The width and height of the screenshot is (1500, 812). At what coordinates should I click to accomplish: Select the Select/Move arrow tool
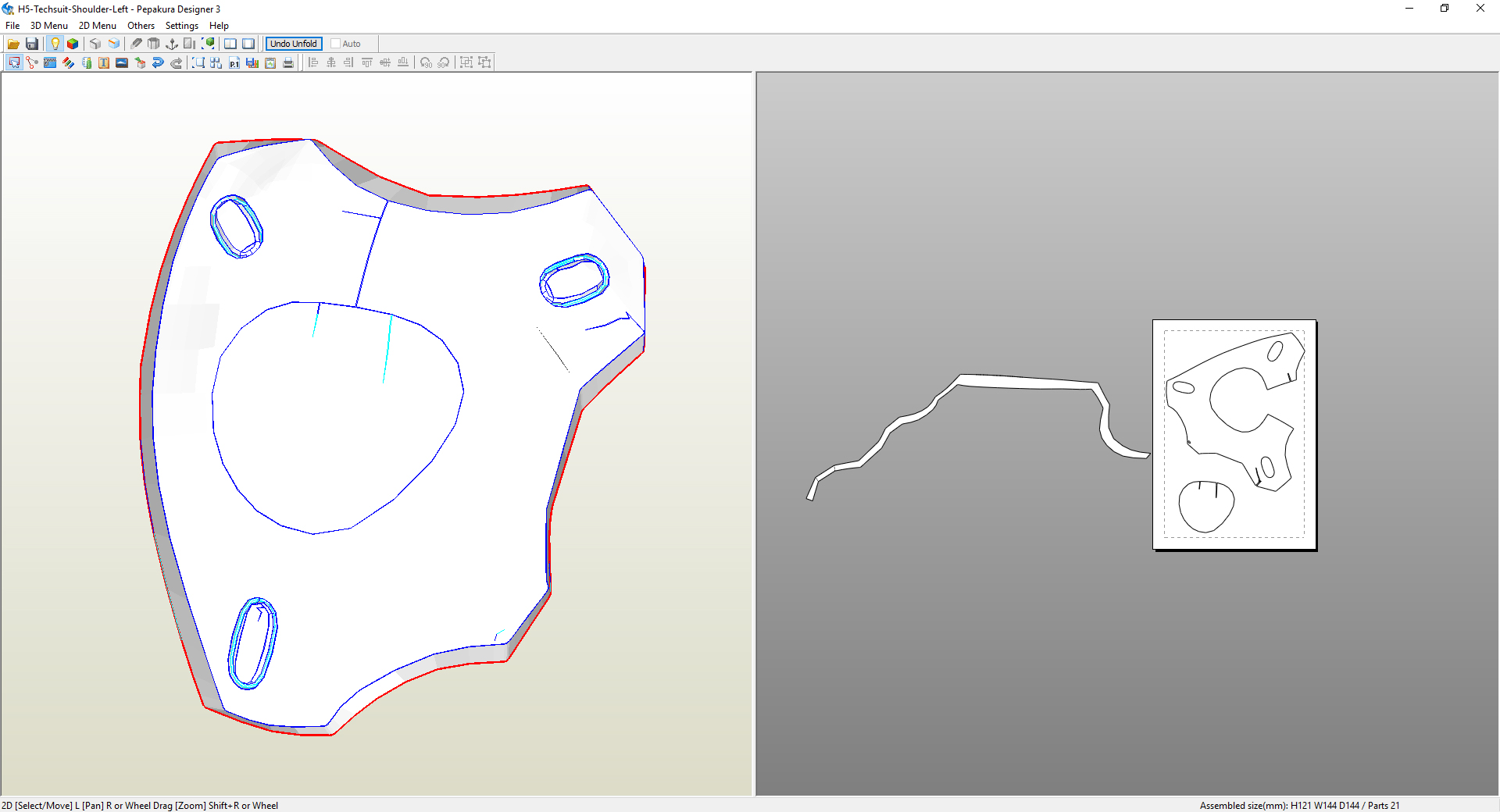coord(14,62)
